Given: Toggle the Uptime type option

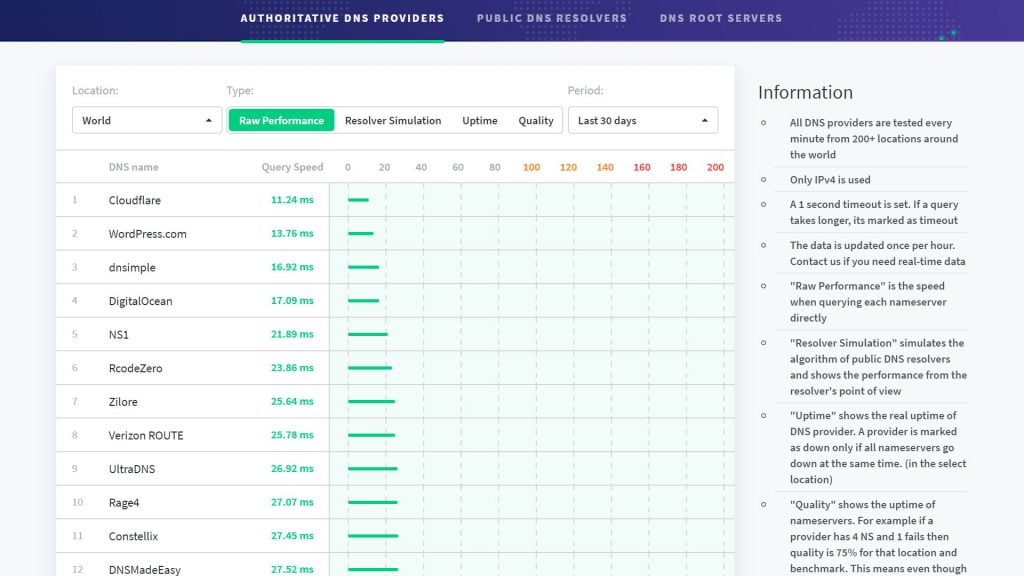Looking at the screenshot, I should (x=480, y=120).
